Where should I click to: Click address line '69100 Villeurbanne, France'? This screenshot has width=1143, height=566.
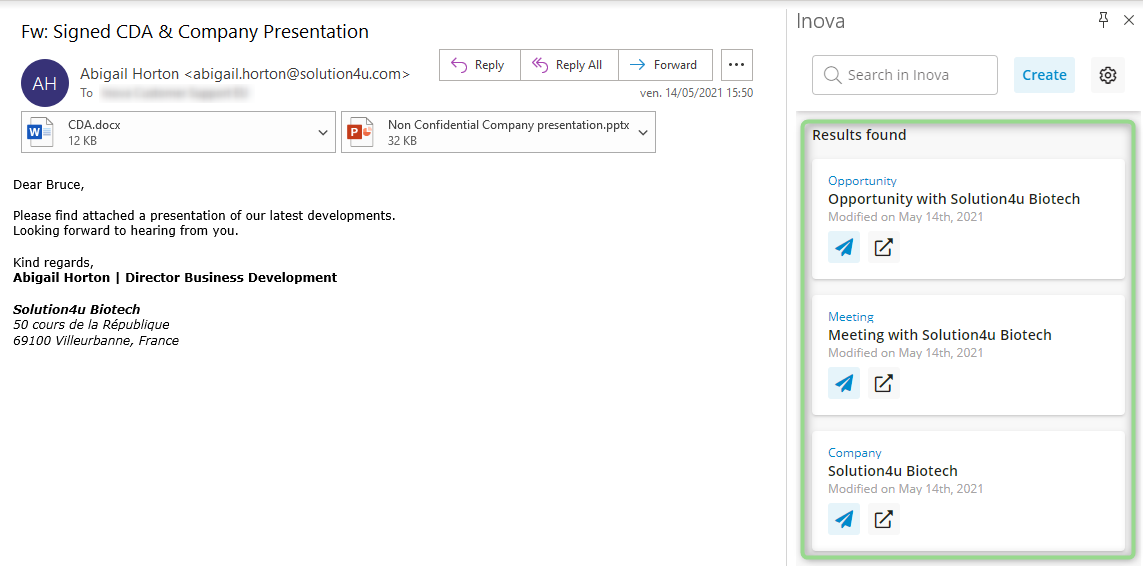tap(95, 340)
